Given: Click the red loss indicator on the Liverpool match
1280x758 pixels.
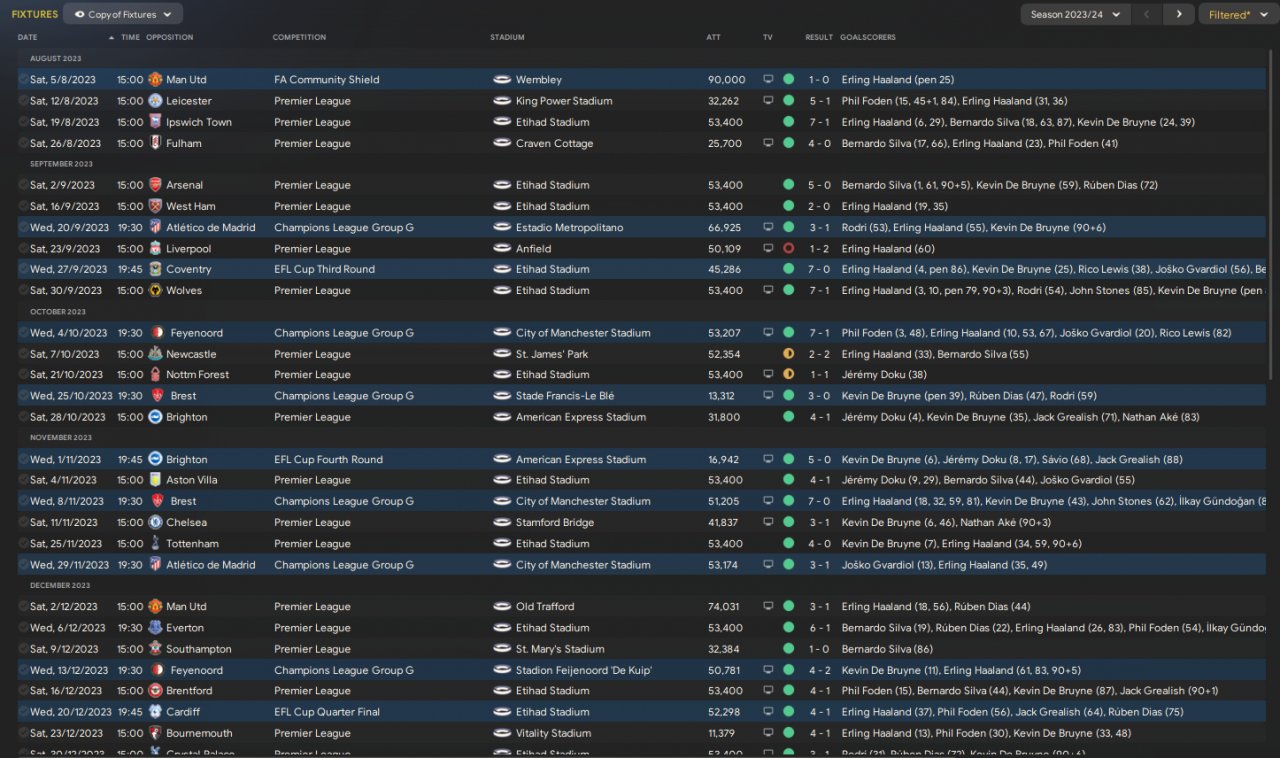Looking at the screenshot, I should point(788,249).
